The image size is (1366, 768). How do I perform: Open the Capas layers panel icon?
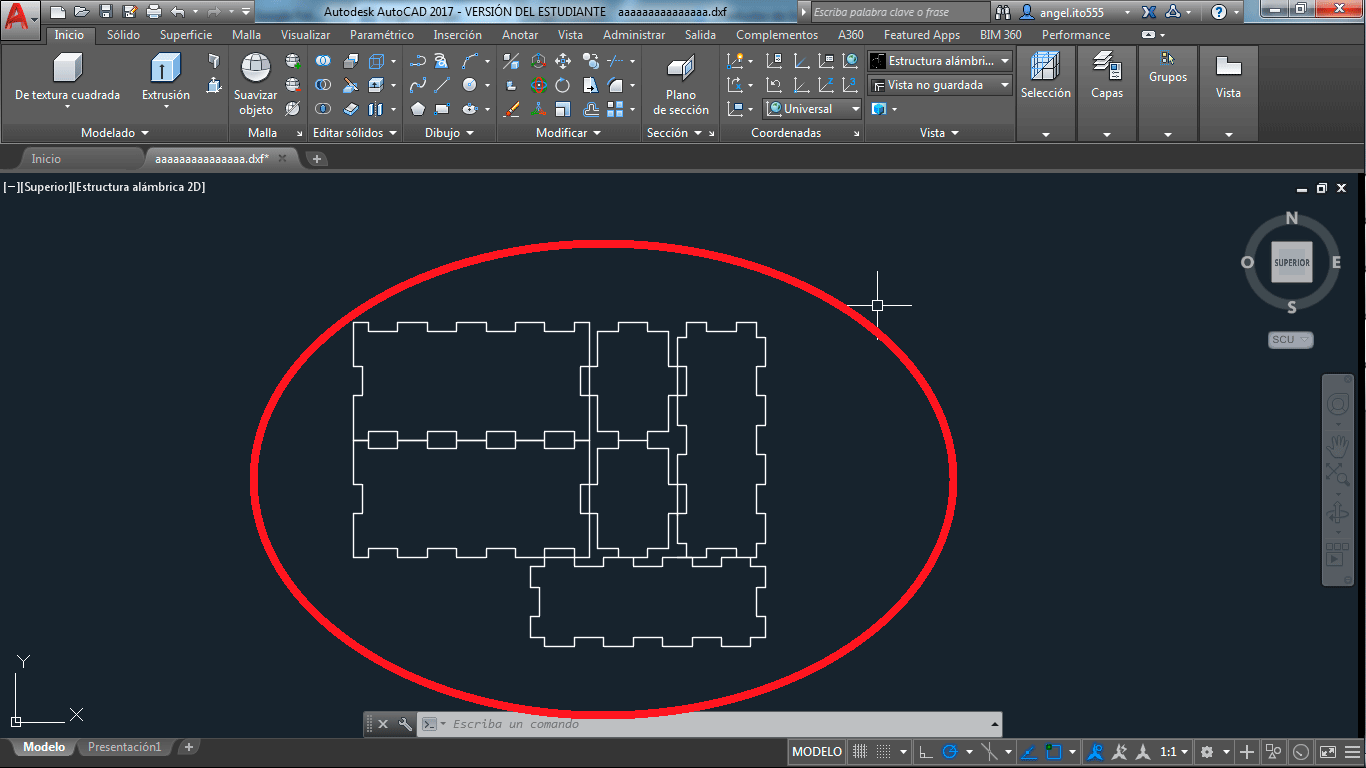click(1107, 66)
